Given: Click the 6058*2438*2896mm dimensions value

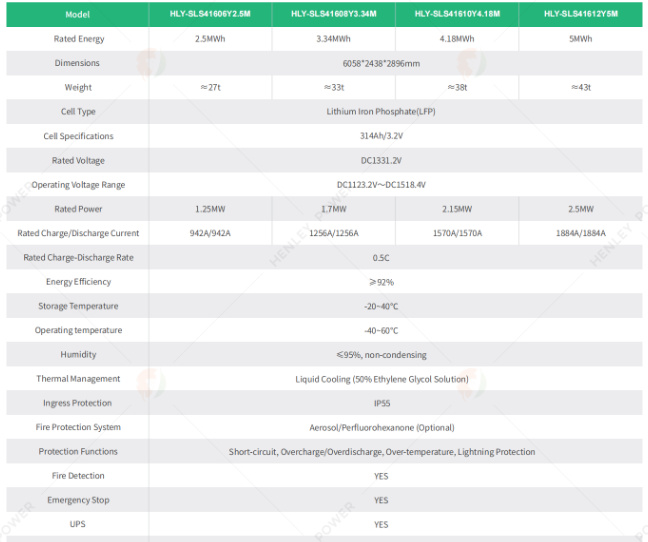Looking at the screenshot, I should coord(381,64).
